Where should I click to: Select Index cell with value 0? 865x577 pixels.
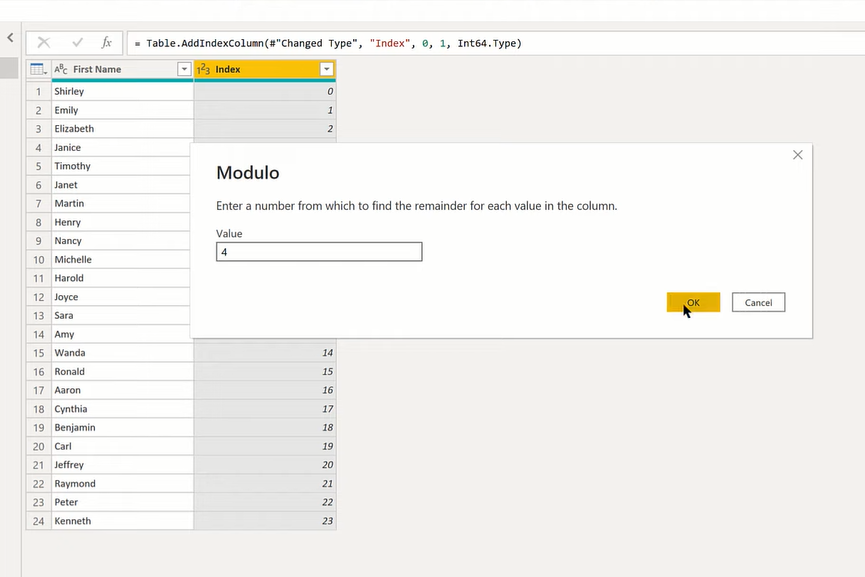pyautogui.click(x=265, y=92)
